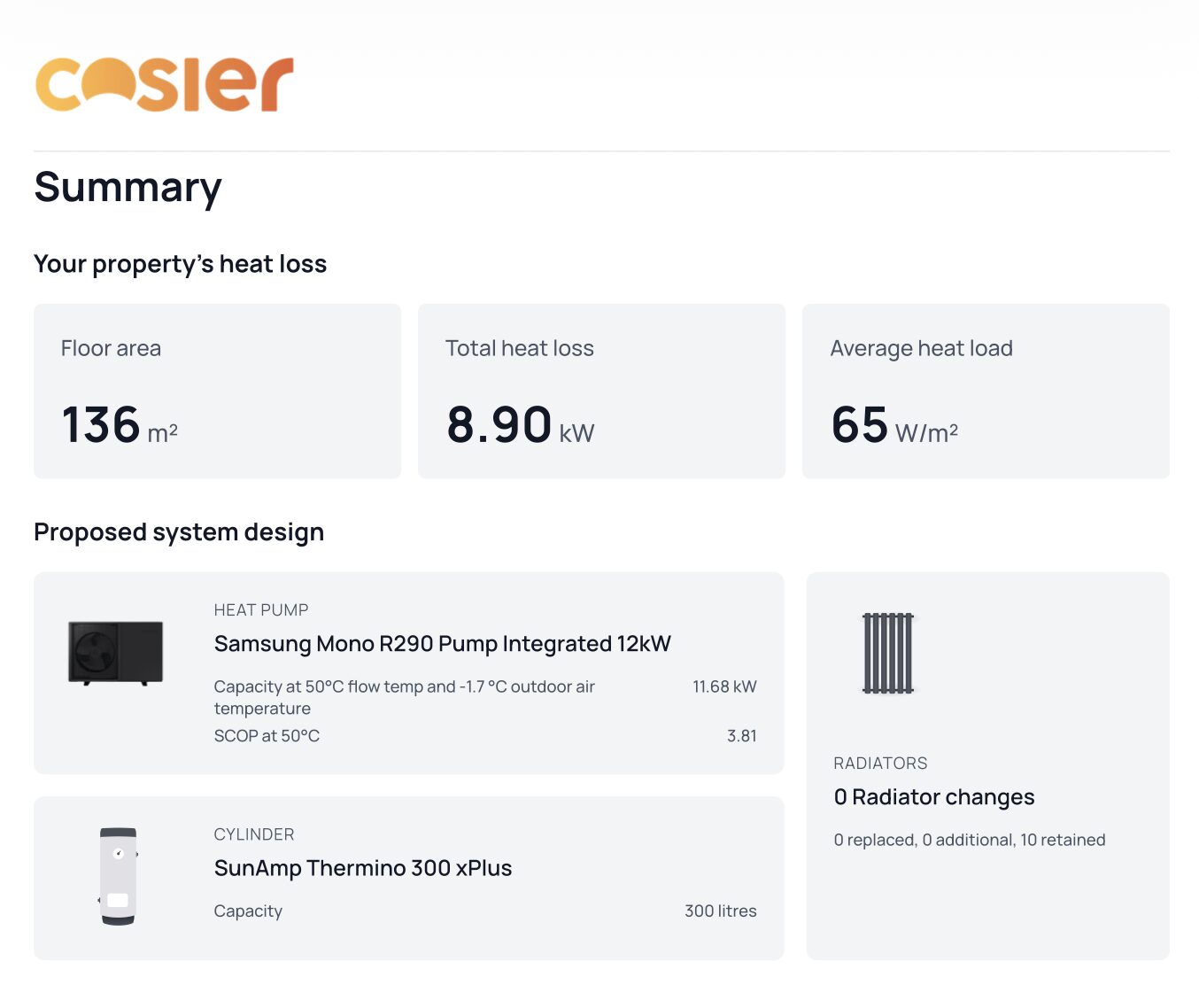The width and height of the screenshot is (1199, 1008).
Task: Click the 65 W/m² heat load value
Action: click(x=893, y=425)
